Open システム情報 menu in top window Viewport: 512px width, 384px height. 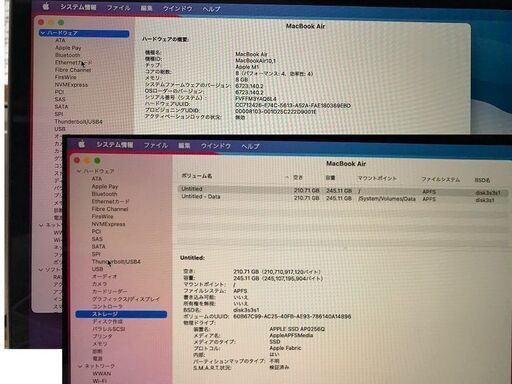pyautogui.click(x=78, y=7)
